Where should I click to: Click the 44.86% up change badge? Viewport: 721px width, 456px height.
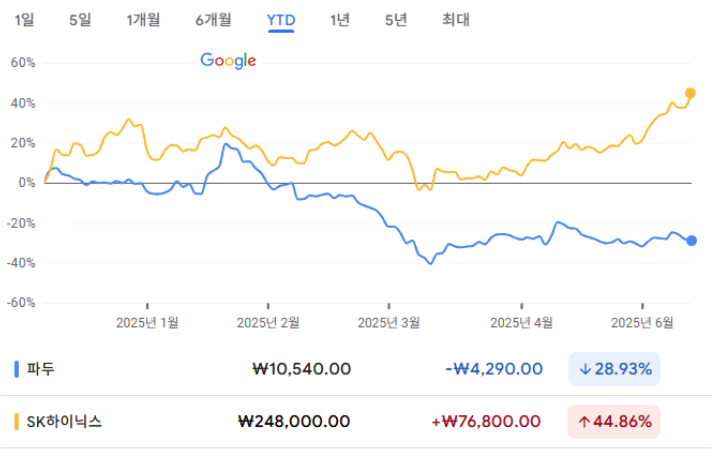614,422
